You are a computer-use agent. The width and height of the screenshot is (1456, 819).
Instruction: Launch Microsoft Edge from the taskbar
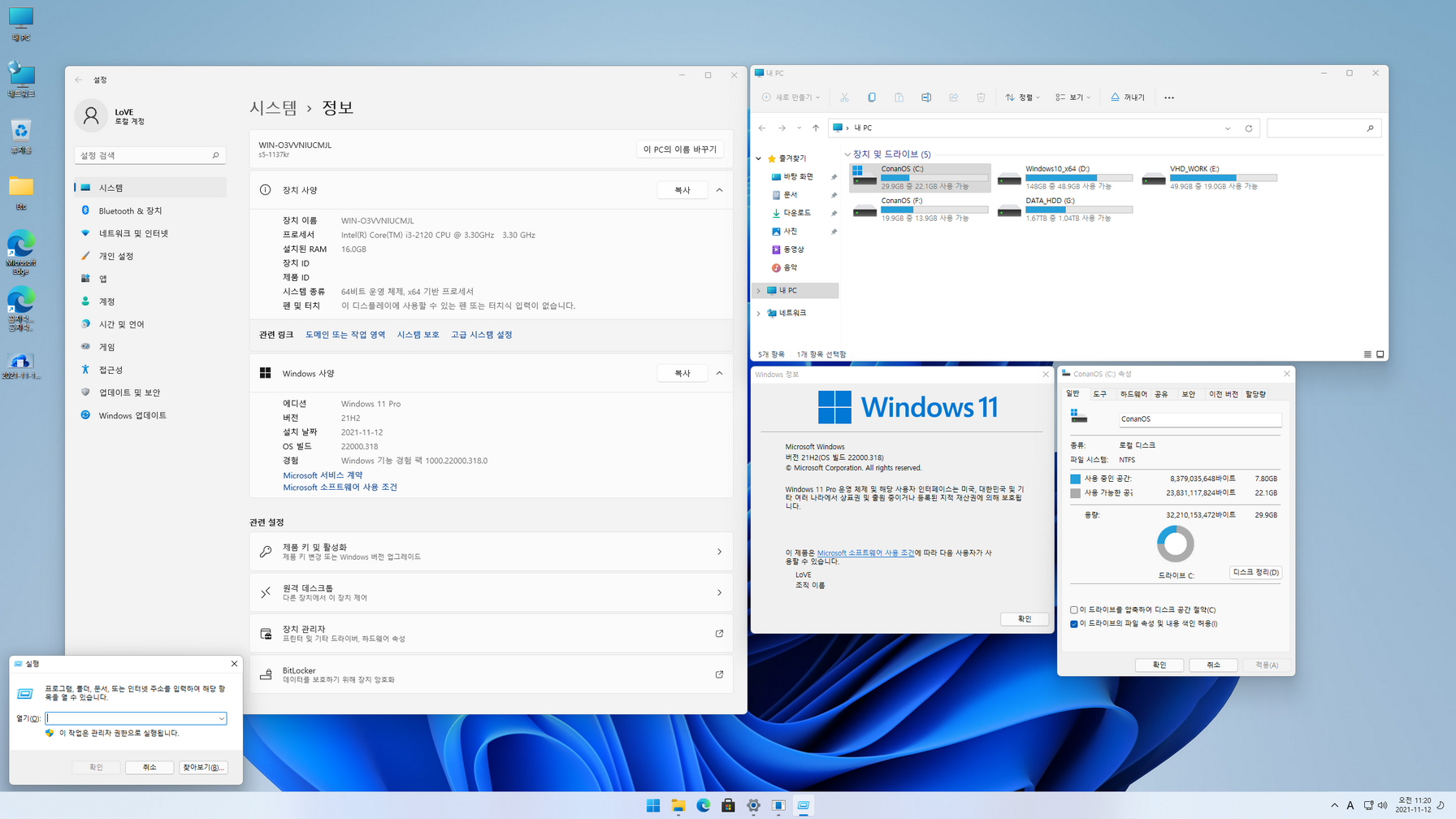(704, 805)
